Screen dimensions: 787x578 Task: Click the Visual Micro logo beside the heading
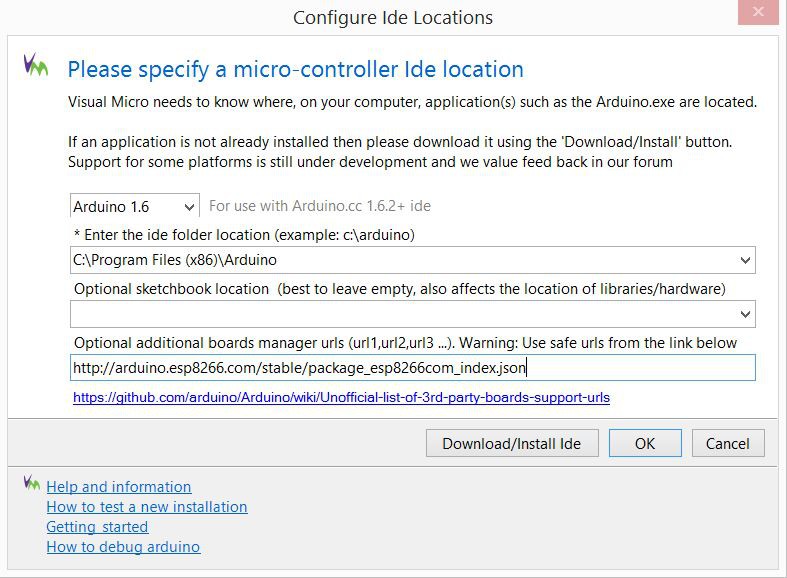(x=36, y=65)
